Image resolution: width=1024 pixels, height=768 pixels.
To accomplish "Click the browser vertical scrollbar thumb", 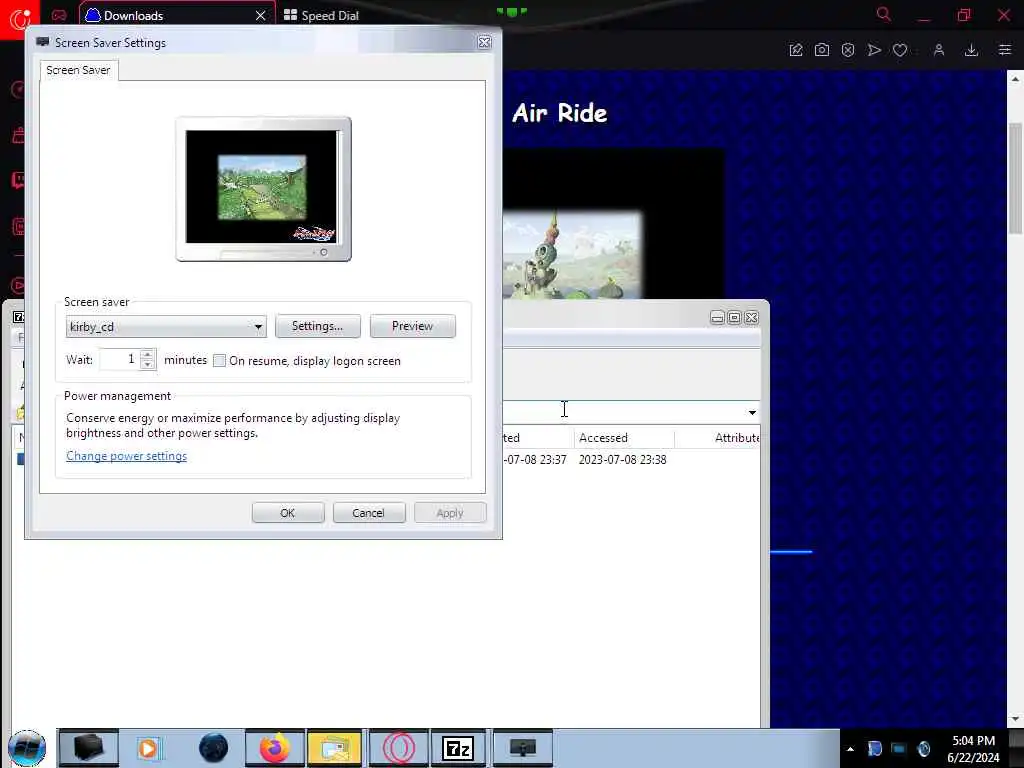I will click(1015, 178).
